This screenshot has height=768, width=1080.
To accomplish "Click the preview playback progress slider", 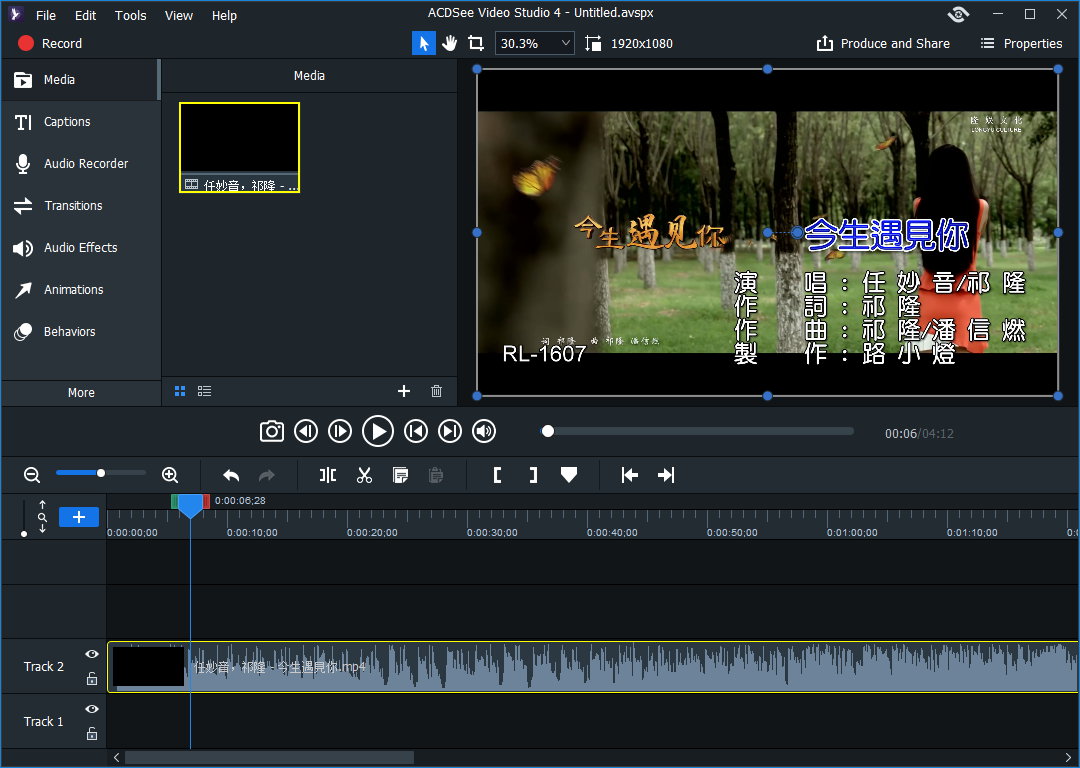I will (x=698, y=431).
